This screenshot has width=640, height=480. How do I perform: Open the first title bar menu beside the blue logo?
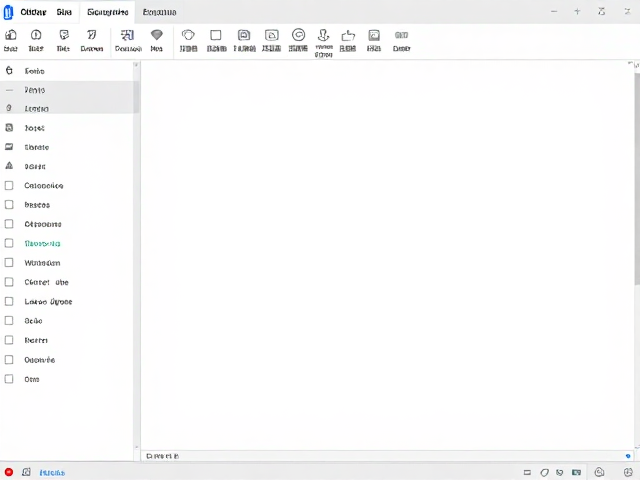pos(33,12)
